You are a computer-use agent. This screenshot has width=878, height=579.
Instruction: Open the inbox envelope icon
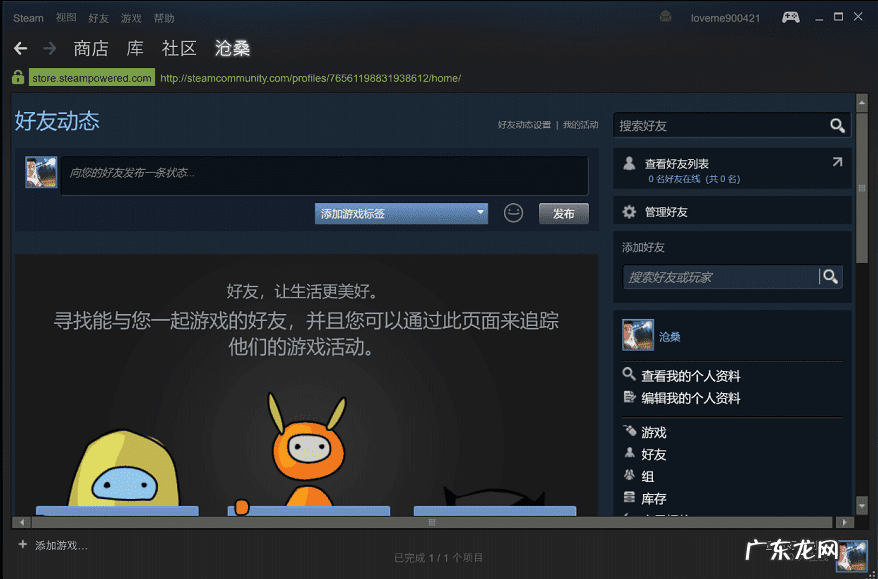click(x=665, y=17)
